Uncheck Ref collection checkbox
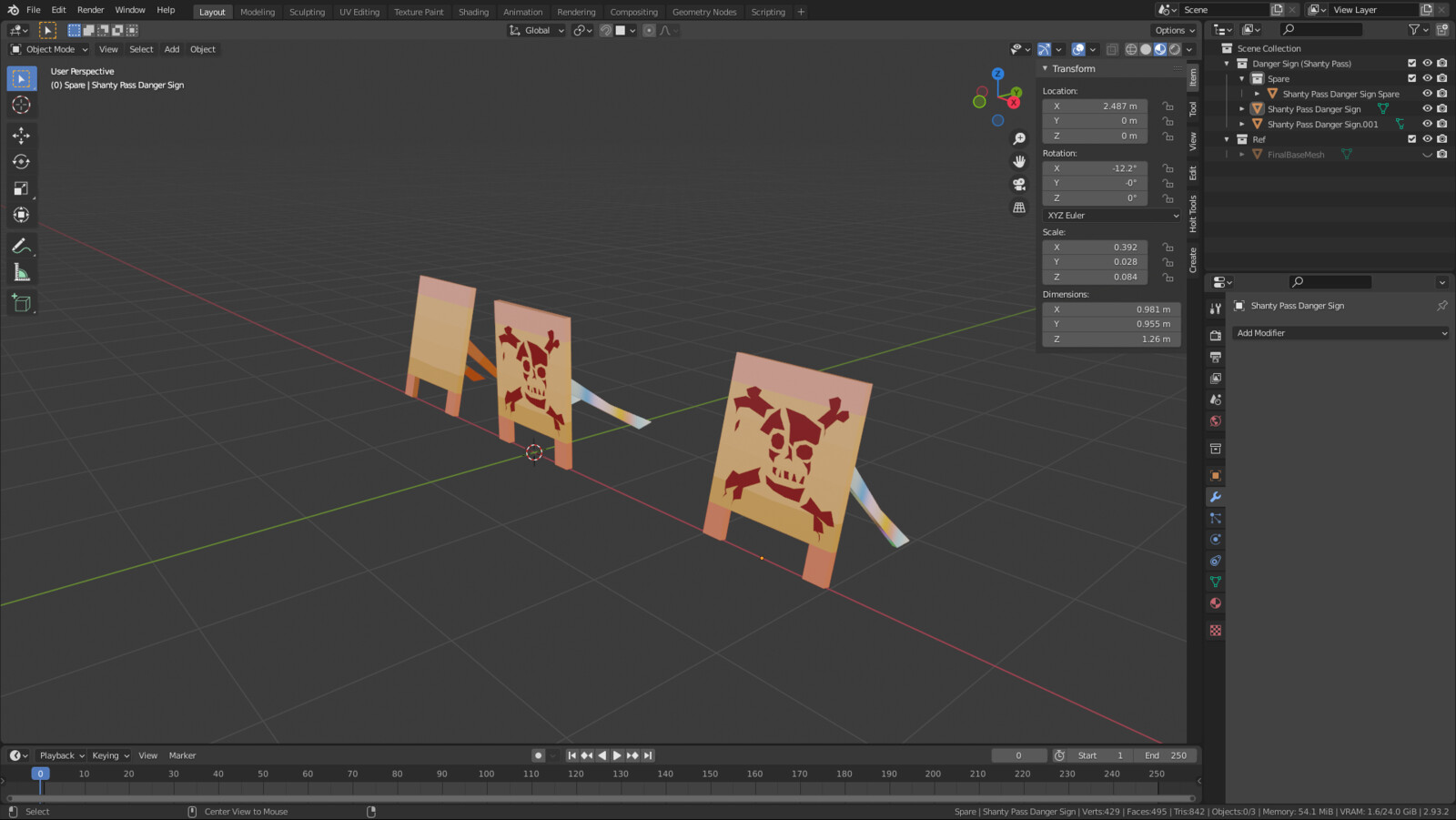Screen dimensions: 1456x820 pyautogui.click(x=1412, y=139)
